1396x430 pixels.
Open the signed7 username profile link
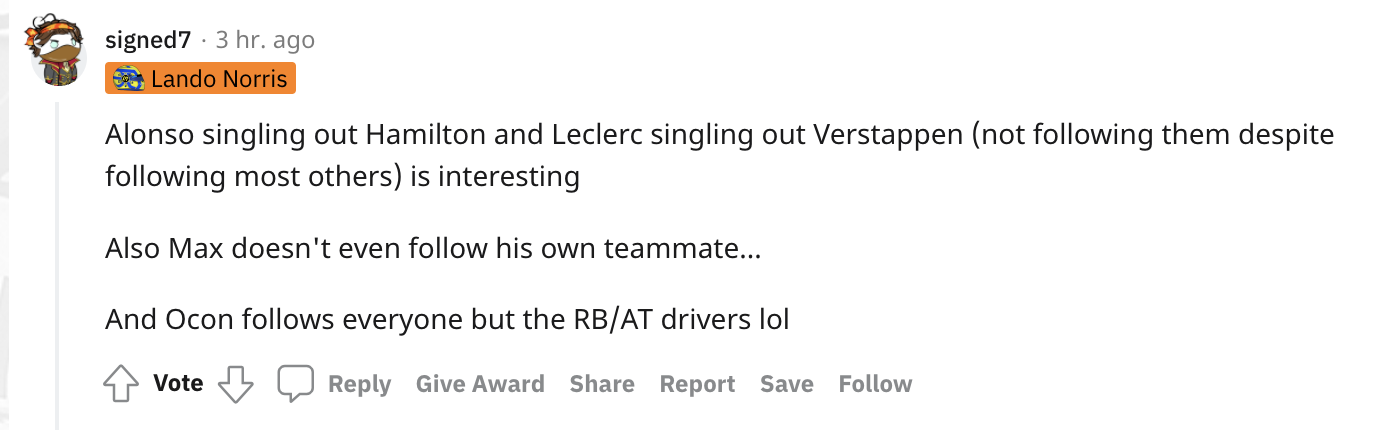point(148,40)
